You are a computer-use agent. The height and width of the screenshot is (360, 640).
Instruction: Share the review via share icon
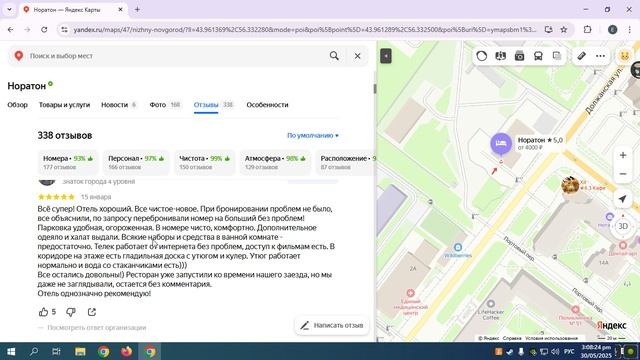click(92, 312)
